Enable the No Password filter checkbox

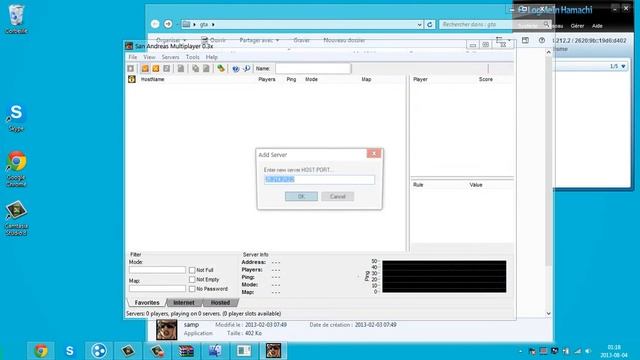coord(192,289)
